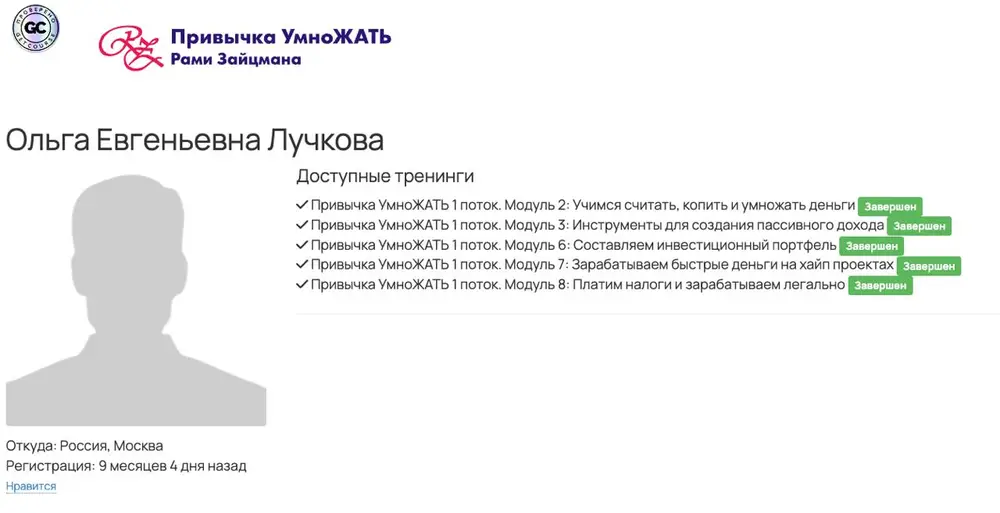Click the Привычка УмноЖАТЬ Рами Зайцмана title

tap(281, 47)
